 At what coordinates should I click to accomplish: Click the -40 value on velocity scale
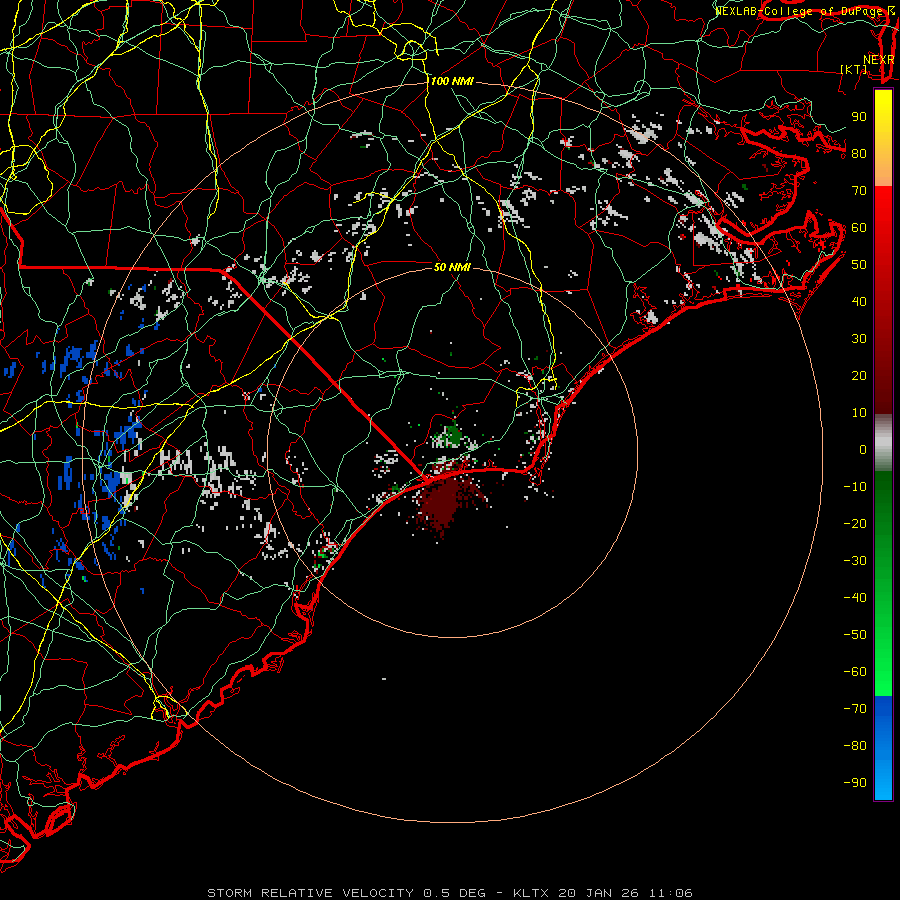pos(855,598)
